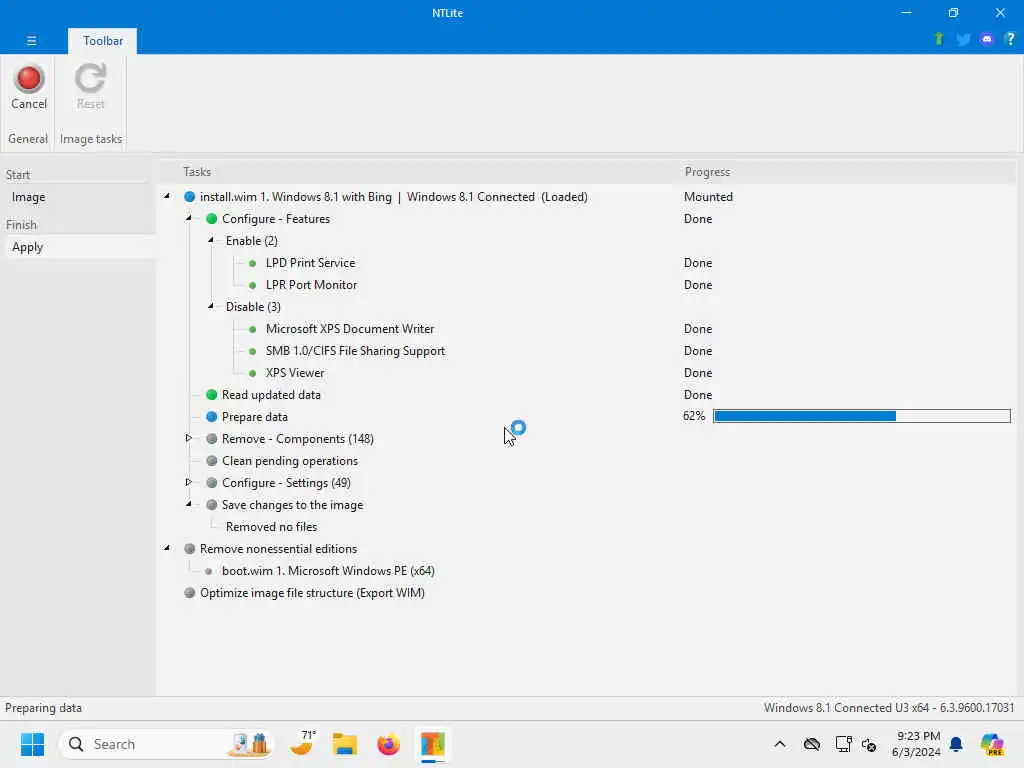The width and height of the screenshot is (1024, 768).
Task: Select XPS Viewer row
Action: [295, 373]
